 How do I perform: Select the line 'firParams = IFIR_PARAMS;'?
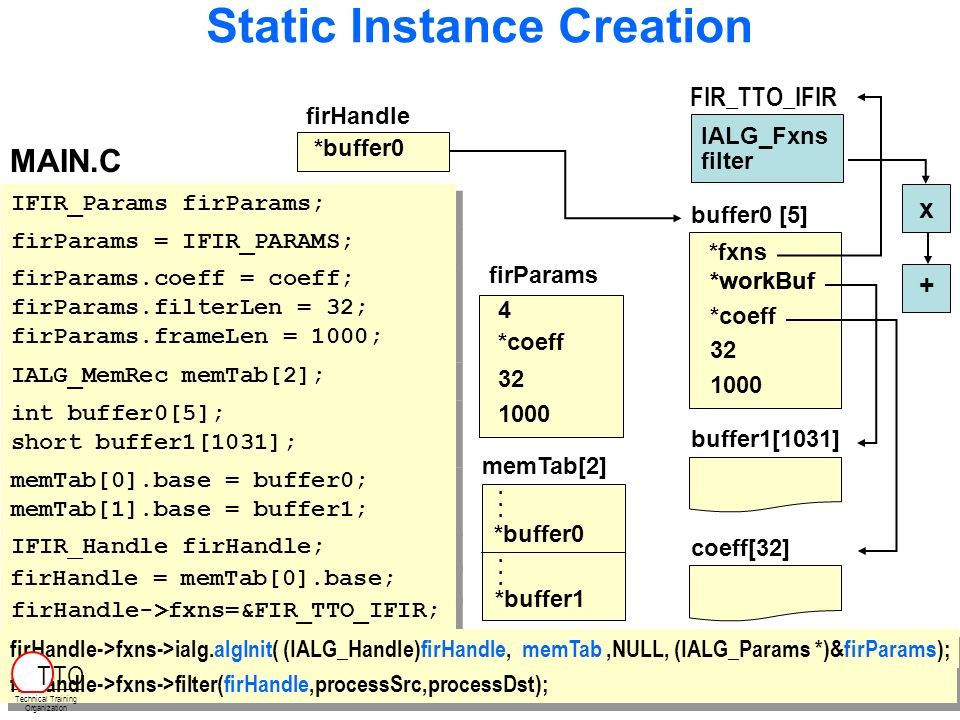[182, 241]
